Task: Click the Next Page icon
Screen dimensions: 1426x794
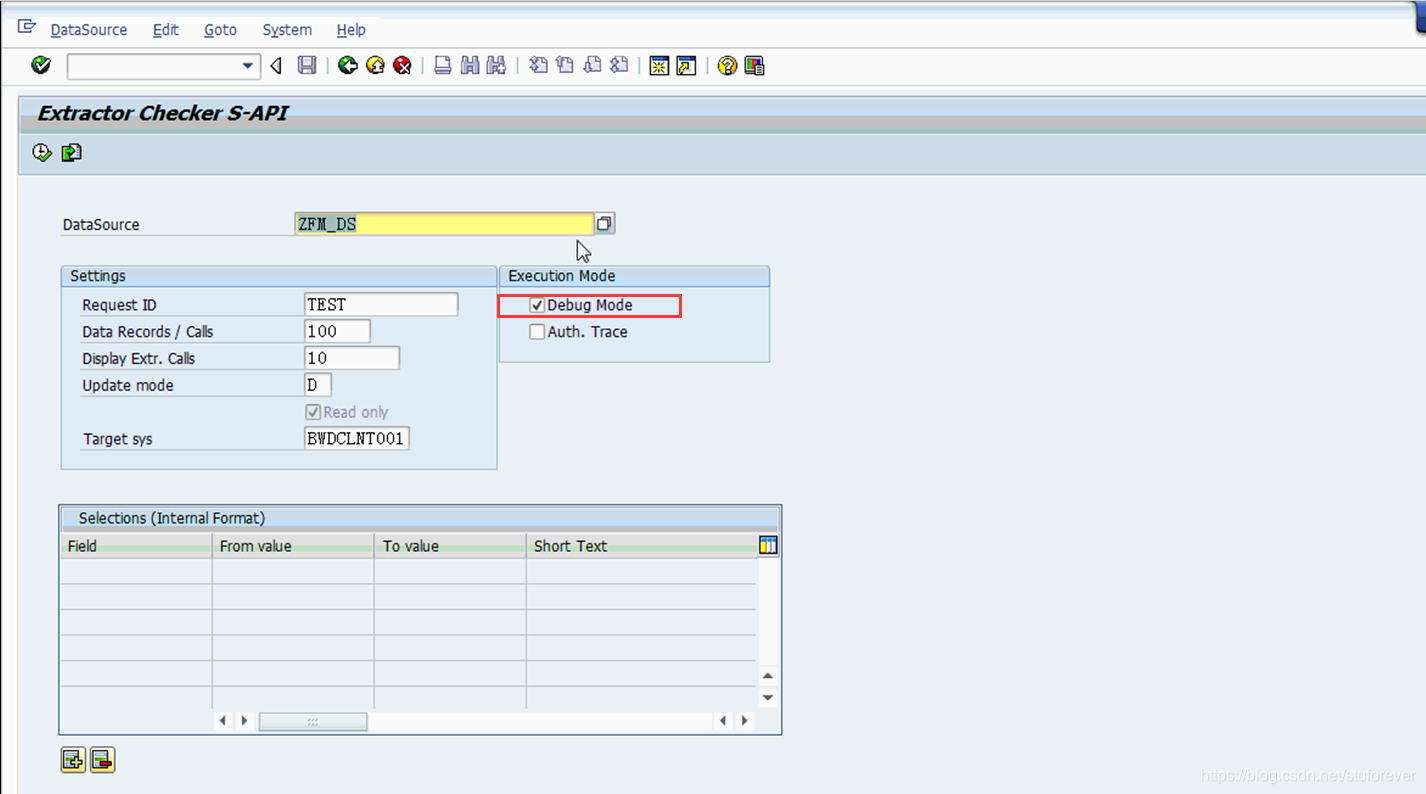Action: click(592, 65)
